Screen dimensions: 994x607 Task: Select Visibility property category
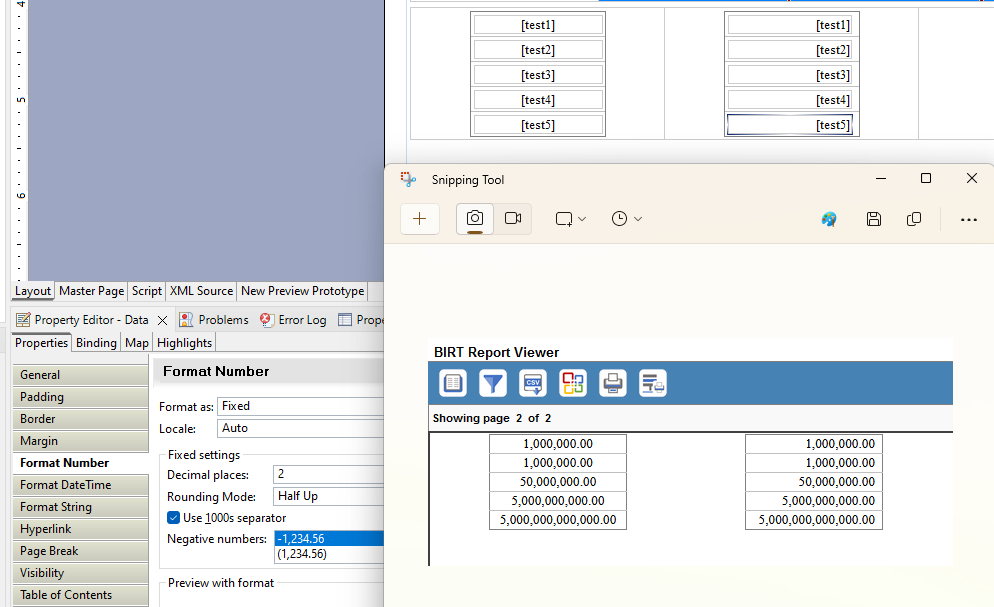point(81,573)
